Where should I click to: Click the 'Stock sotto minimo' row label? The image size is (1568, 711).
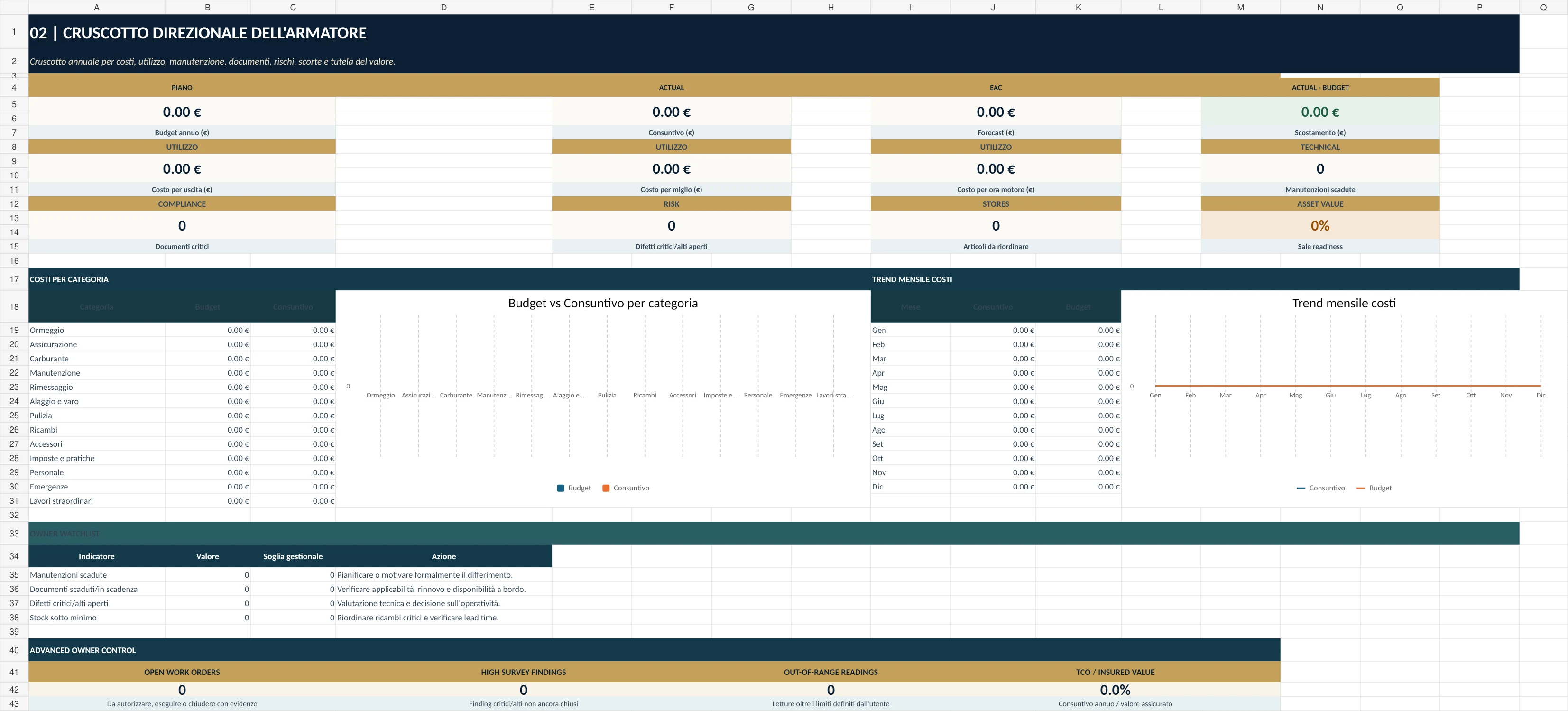click(97, 617)
